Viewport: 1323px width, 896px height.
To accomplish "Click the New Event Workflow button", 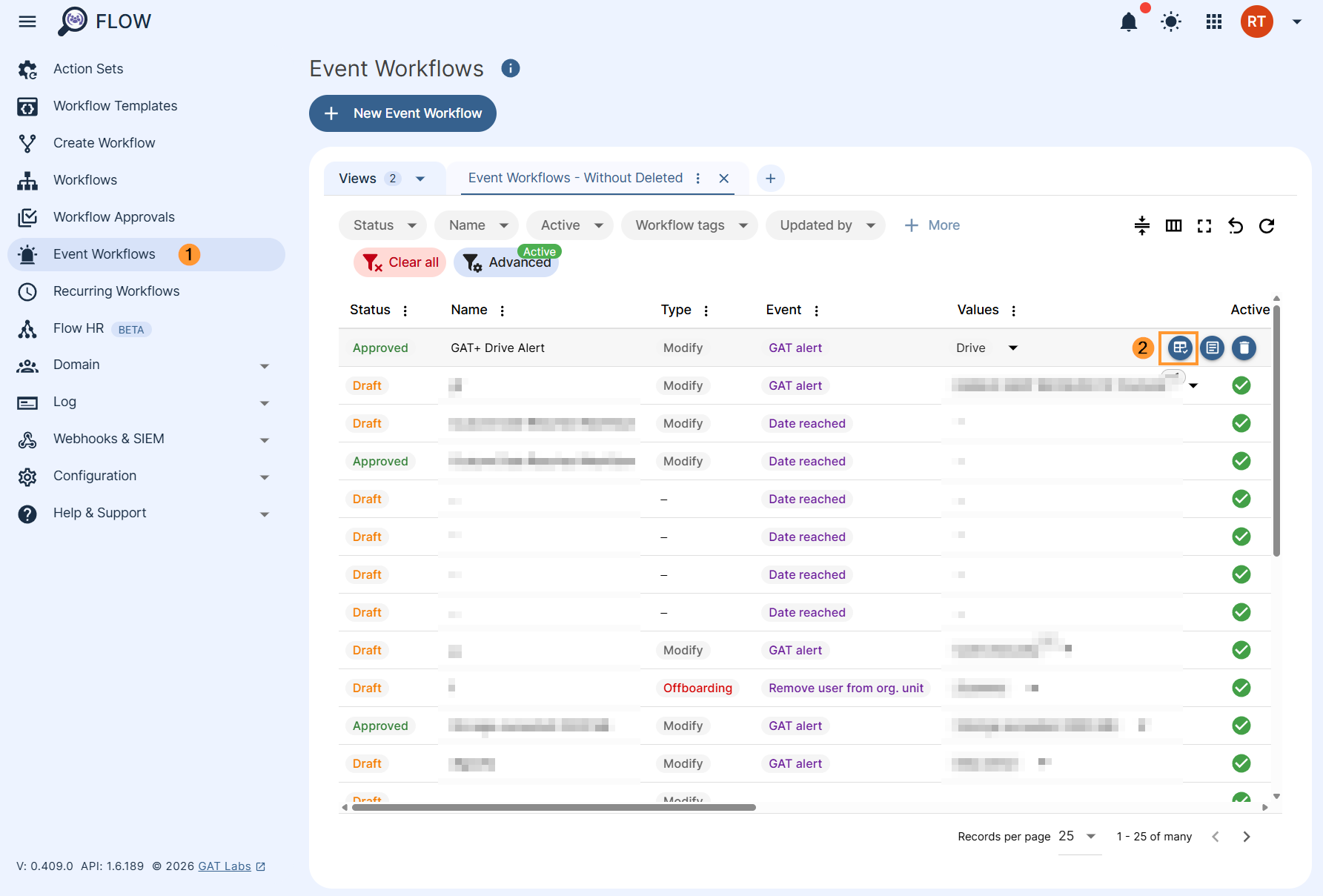I will pos(402,113).
